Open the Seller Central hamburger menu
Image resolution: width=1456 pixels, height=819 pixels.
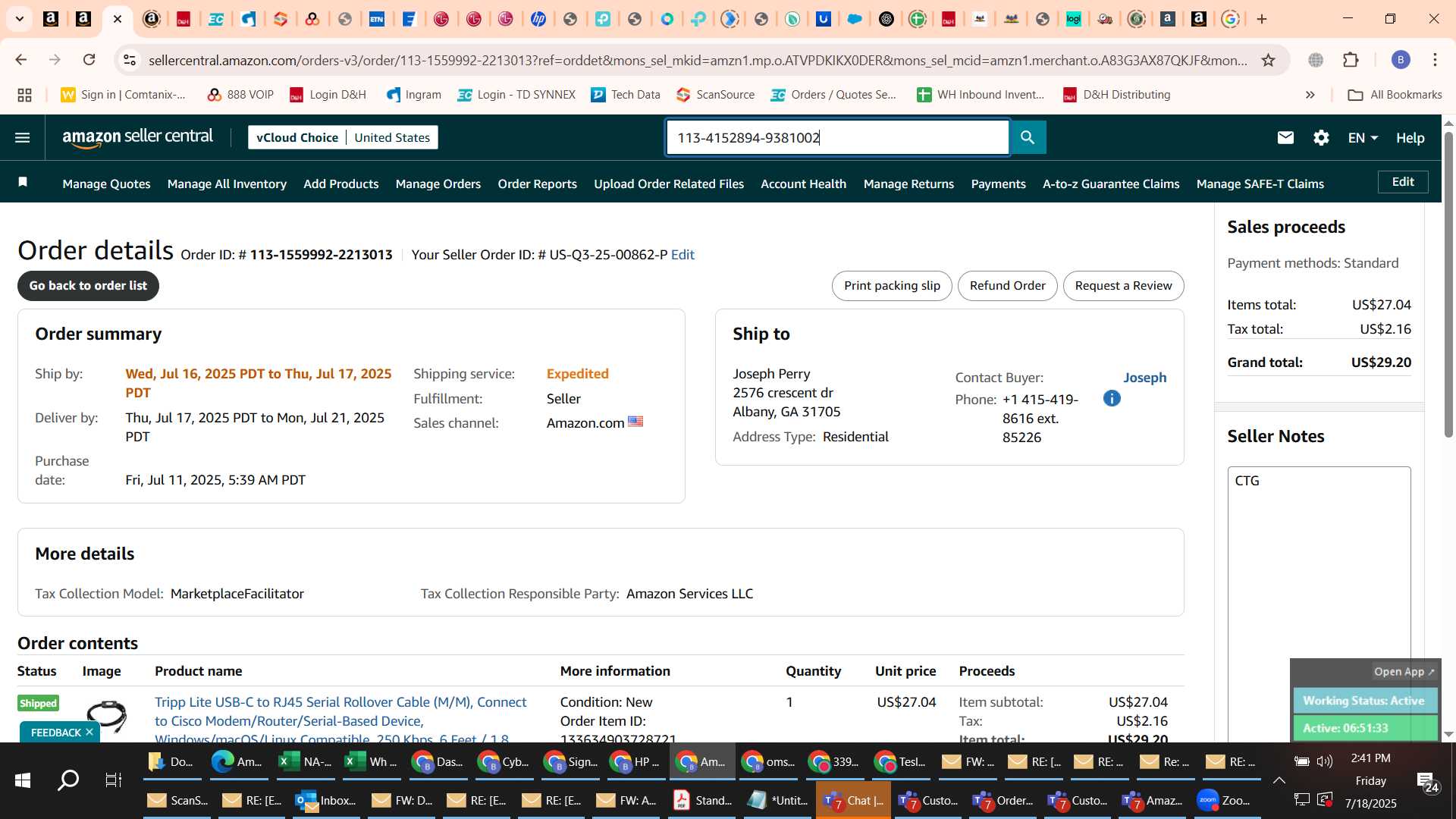click(23, 137)
